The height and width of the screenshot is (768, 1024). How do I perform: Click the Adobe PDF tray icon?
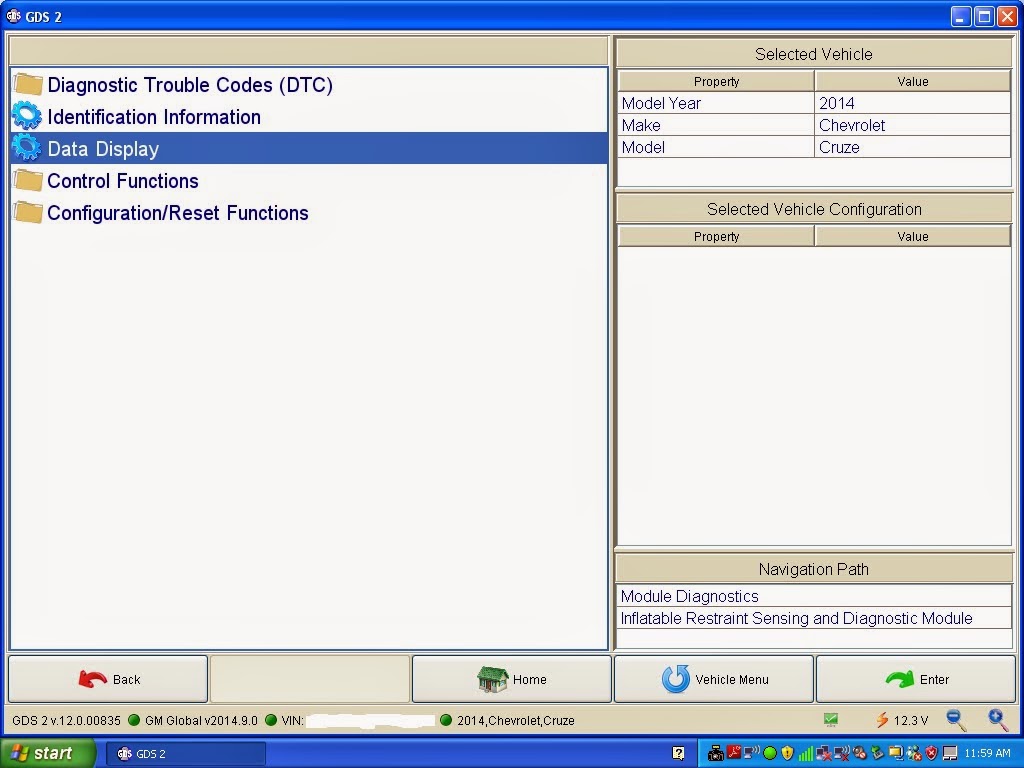coord(734,752)
